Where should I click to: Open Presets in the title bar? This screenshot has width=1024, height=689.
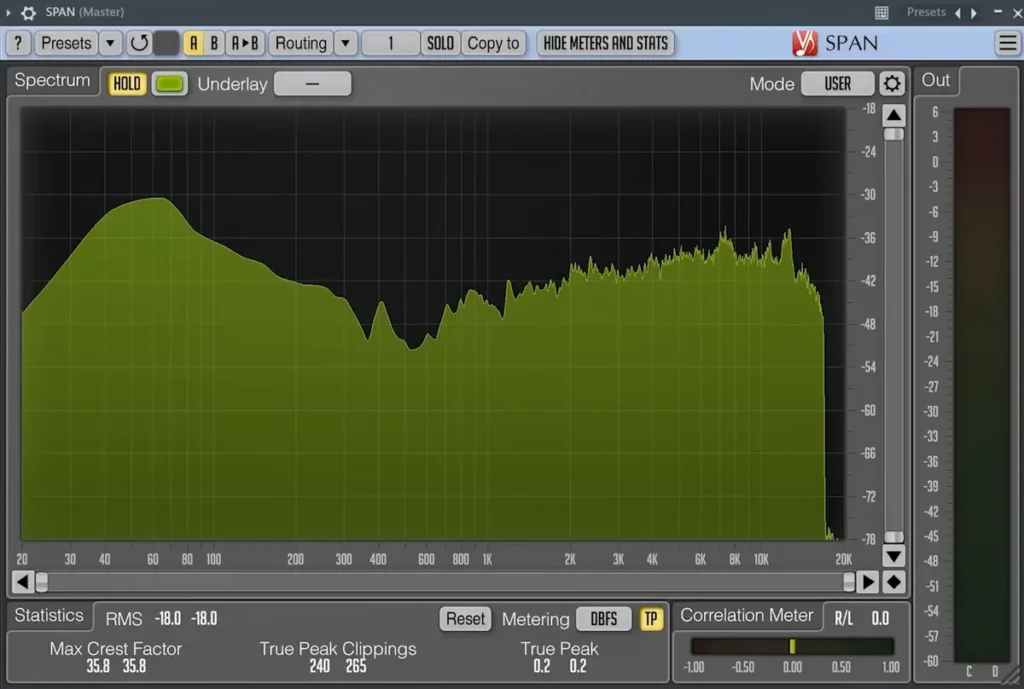pos(926,12)
